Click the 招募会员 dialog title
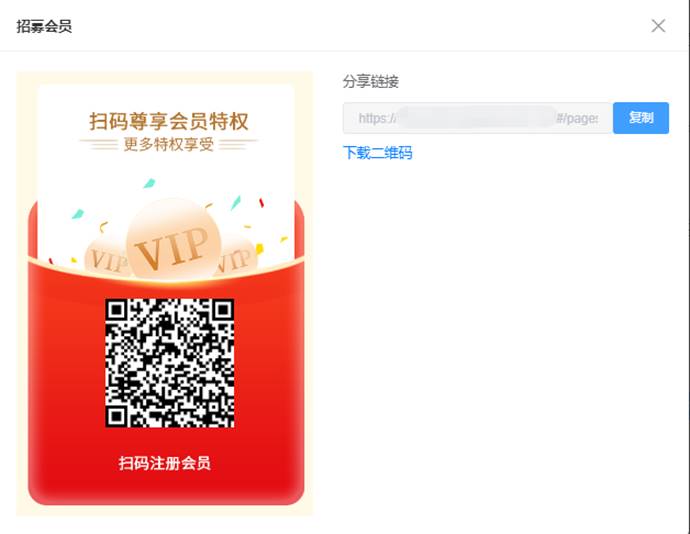 (x=44, y=26)
